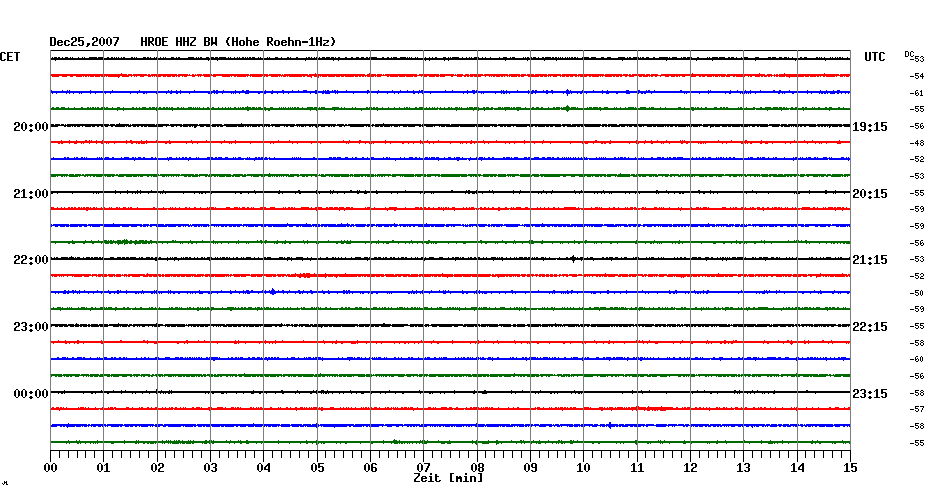Select the DC value -50

click(917, 293)
